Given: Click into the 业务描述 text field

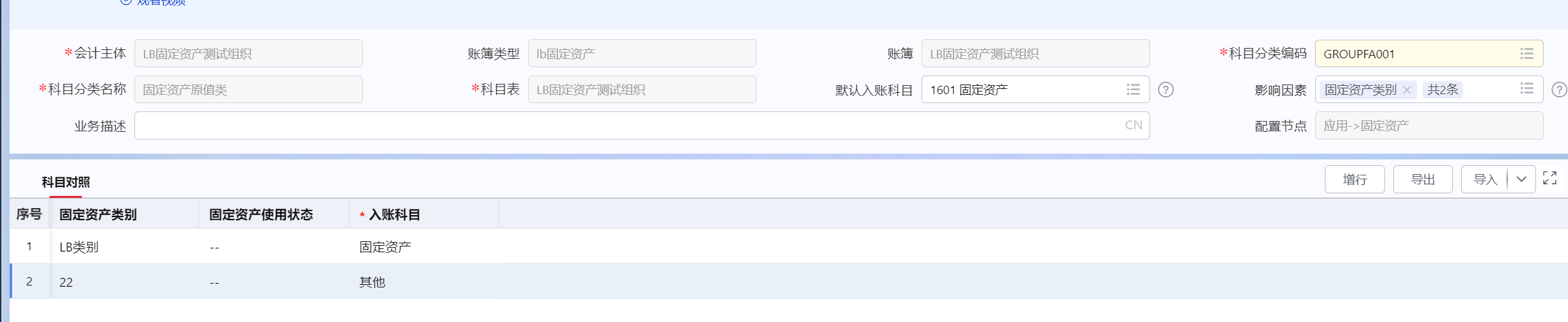Looking at the screenshot, I should tap(642, 125).
